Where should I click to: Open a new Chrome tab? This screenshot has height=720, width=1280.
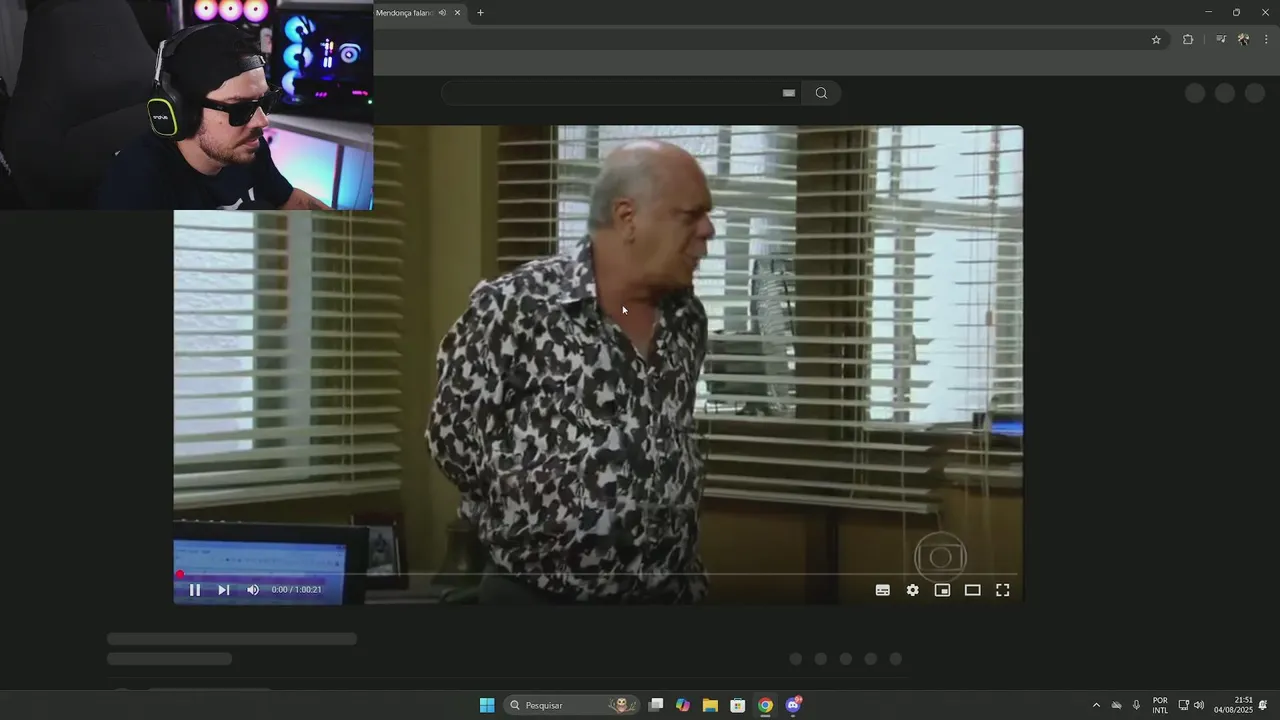point(480,13)
